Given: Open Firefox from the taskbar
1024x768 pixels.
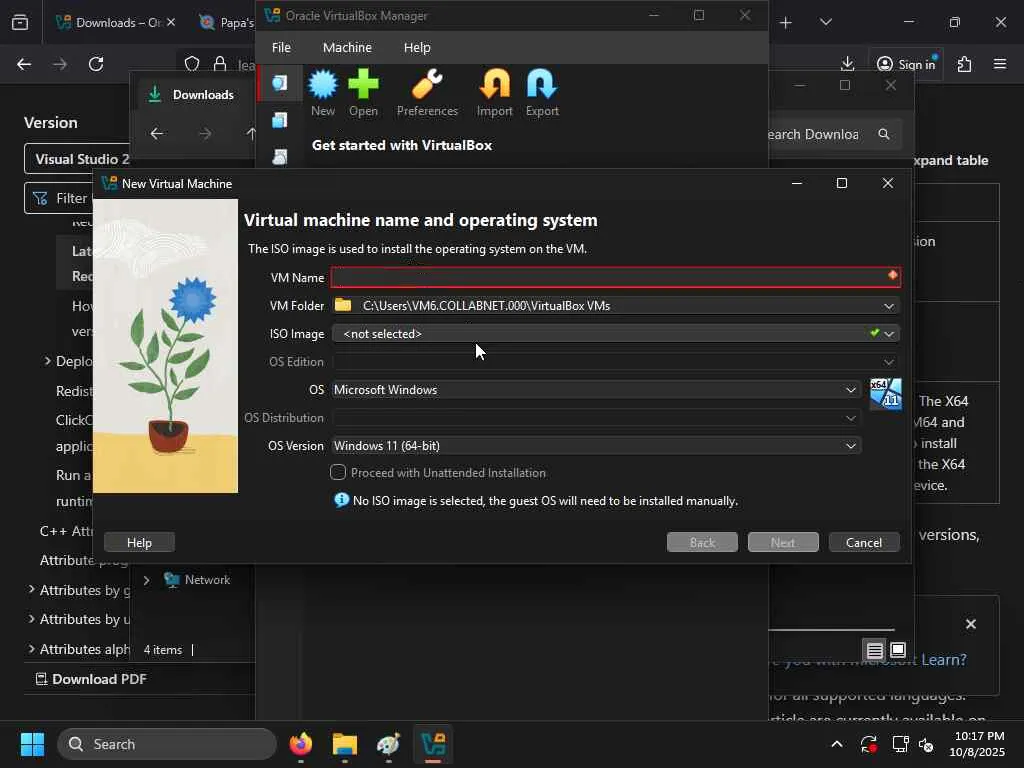Looking at the screenshot, I should tap(301, 744).
